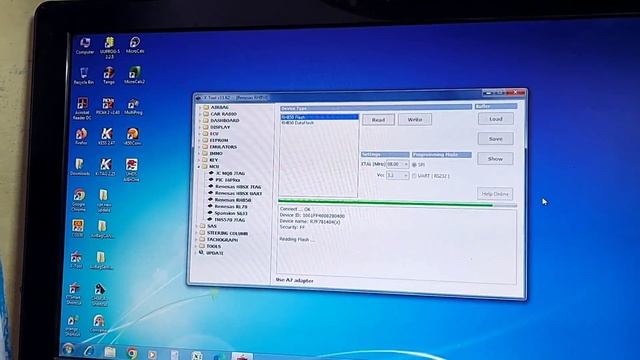Expand the TACHOGRAPH tree folder
640x360 pixels.
pos(219,240)
